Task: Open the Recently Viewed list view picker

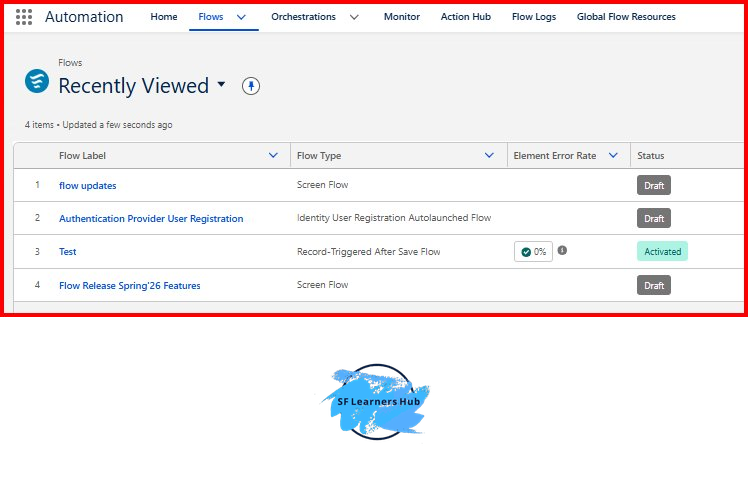Action: [x=221, y=84]
